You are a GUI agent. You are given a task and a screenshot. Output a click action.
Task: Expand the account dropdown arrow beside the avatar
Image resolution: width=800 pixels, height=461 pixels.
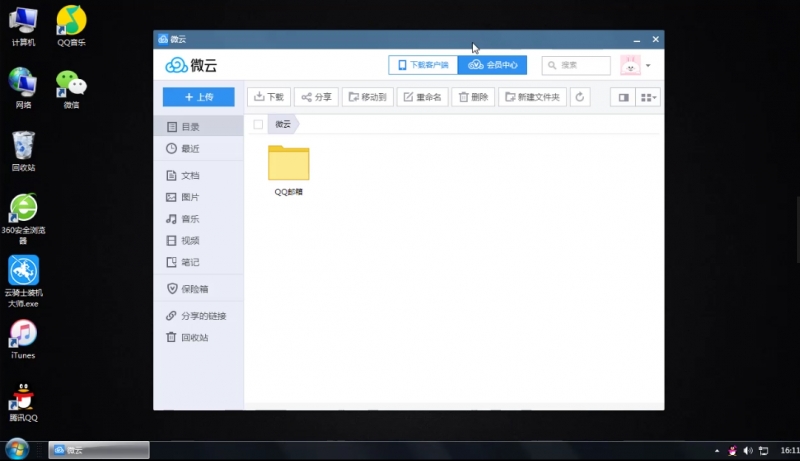(x=648, y=65)
